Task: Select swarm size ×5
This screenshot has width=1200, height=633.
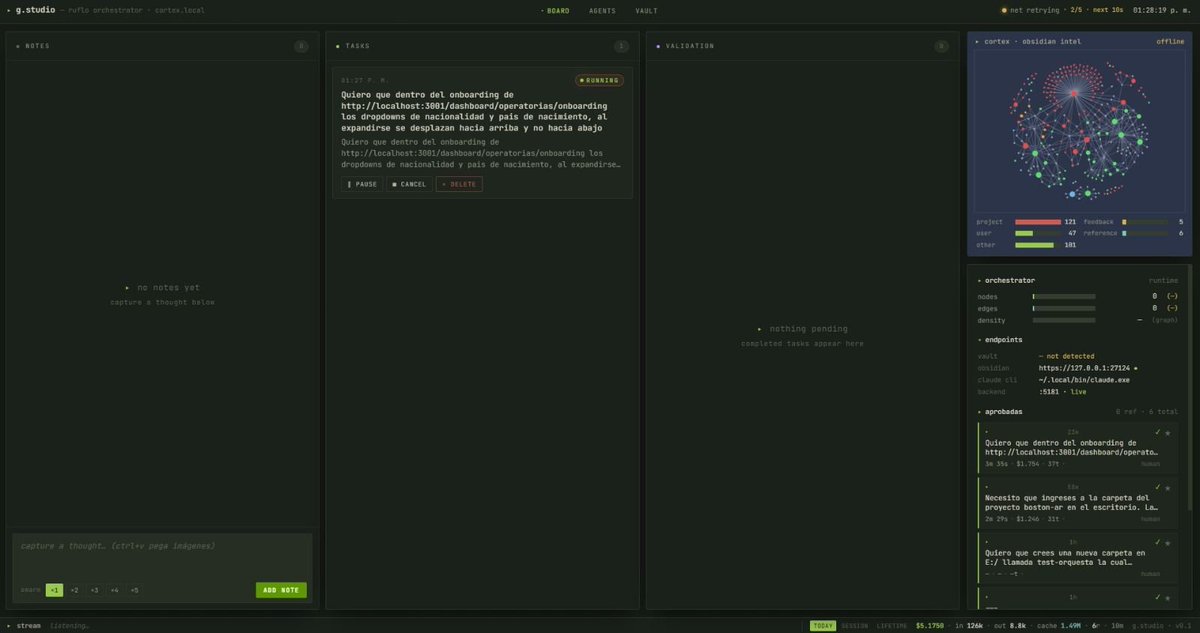Action: (x=134, y=590)
